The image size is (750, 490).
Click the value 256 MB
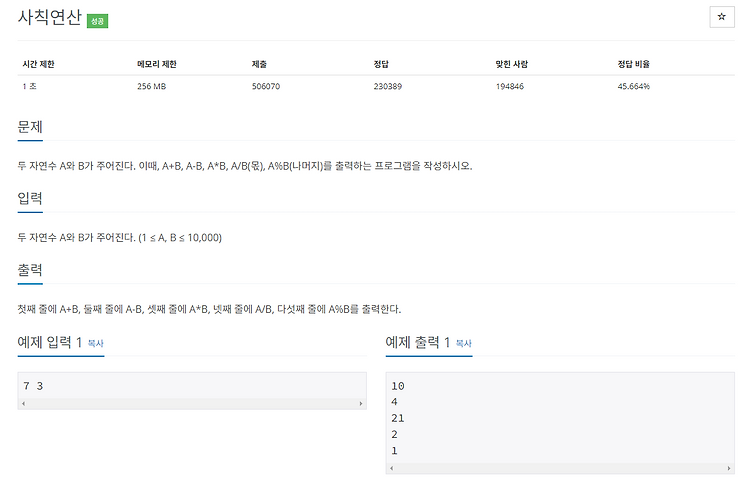[152, 87]
